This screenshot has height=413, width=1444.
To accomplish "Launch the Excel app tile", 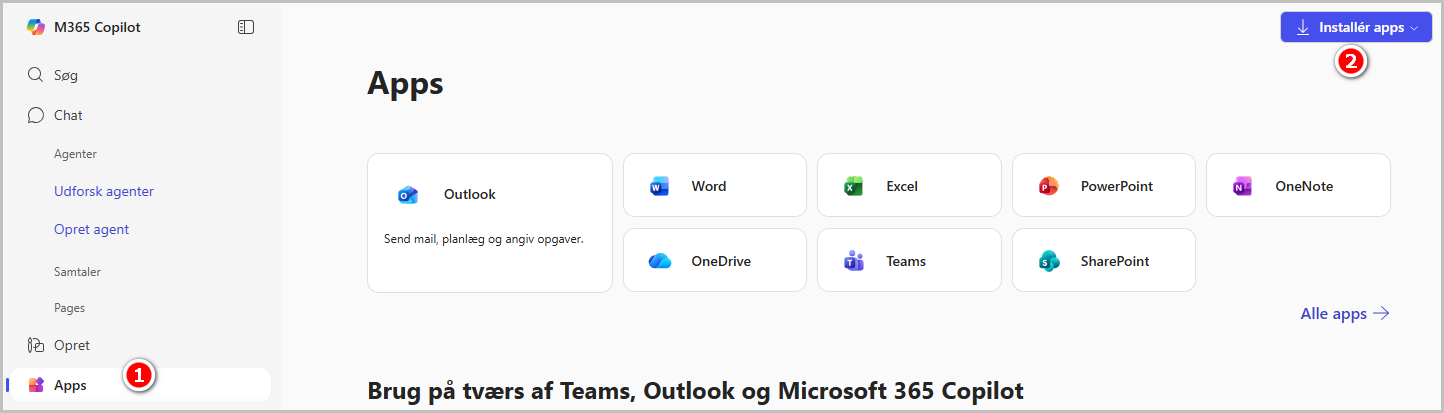I will click(909, 185).
